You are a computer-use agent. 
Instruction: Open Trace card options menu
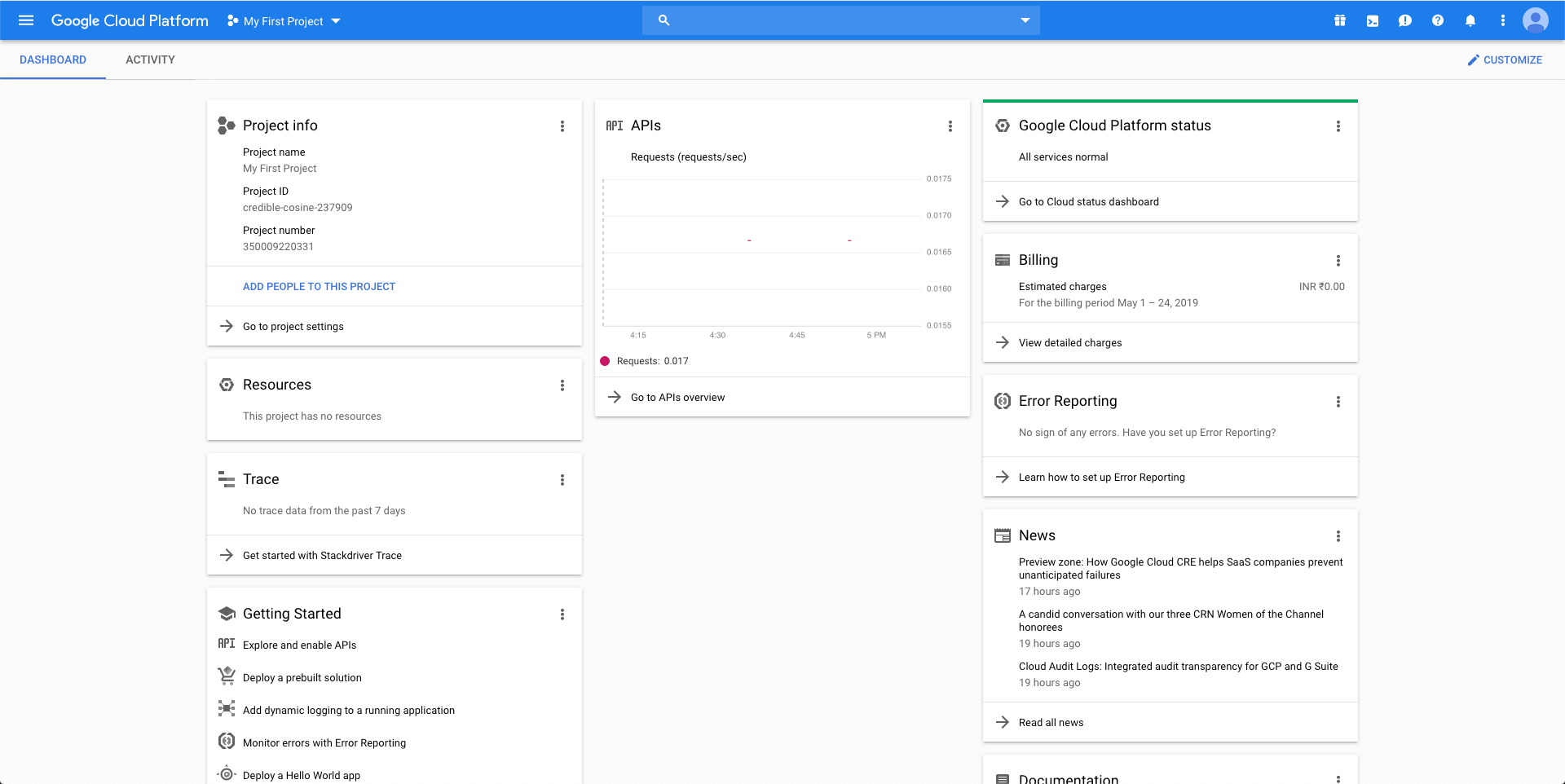pos(562,480)
